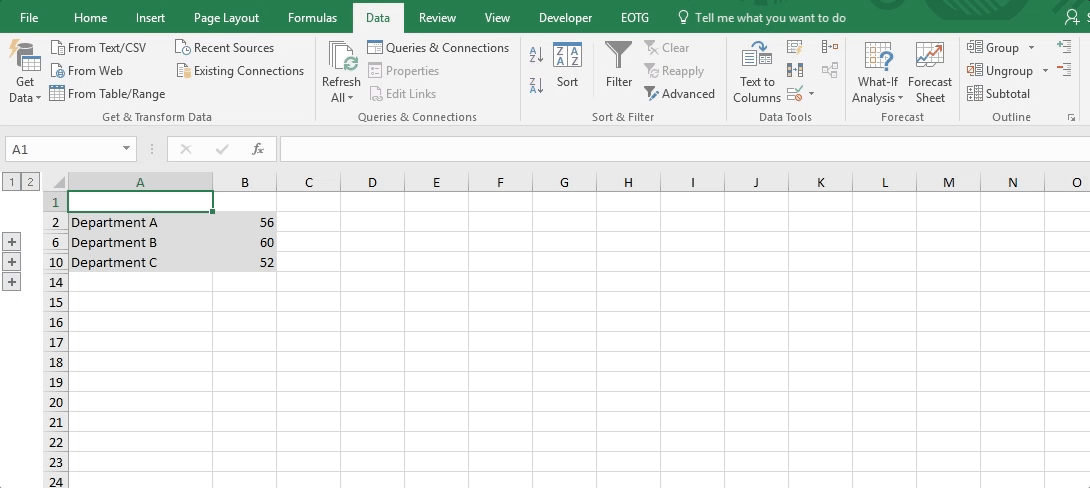Expand outline group beside row 14
Image resolution: width=1090 pixels, height=488 pixels.
12,282
